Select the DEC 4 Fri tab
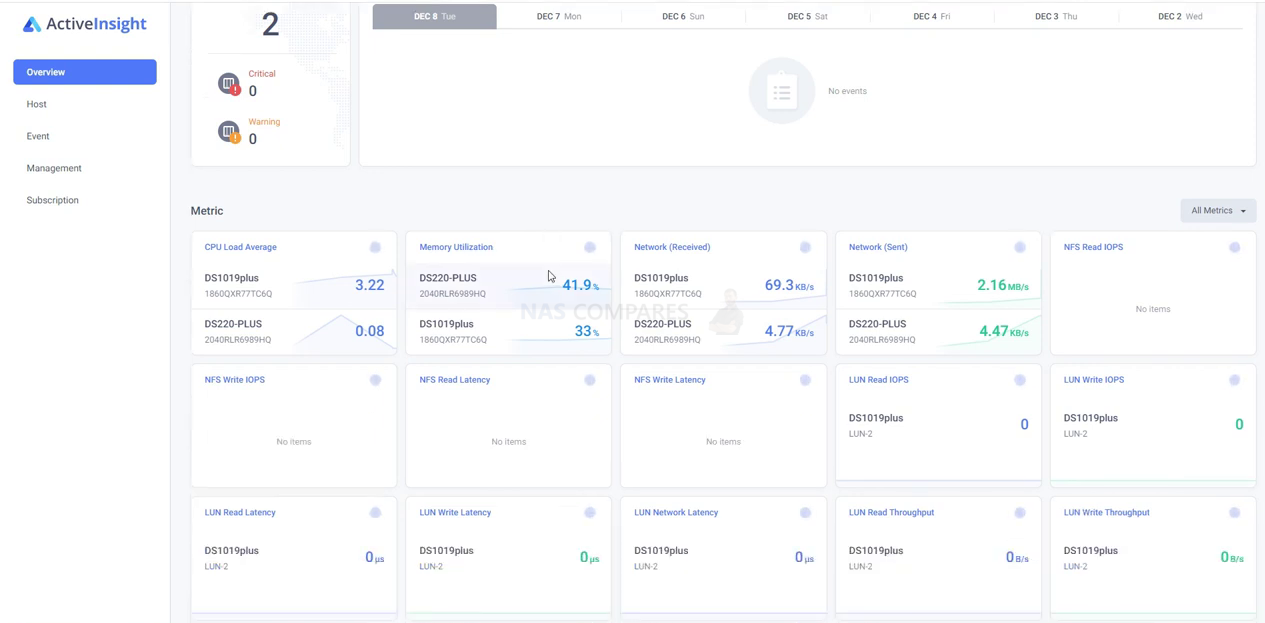The height and width of the screenshot is (623, 1265). pyautogui.click(x=932, y=16)
